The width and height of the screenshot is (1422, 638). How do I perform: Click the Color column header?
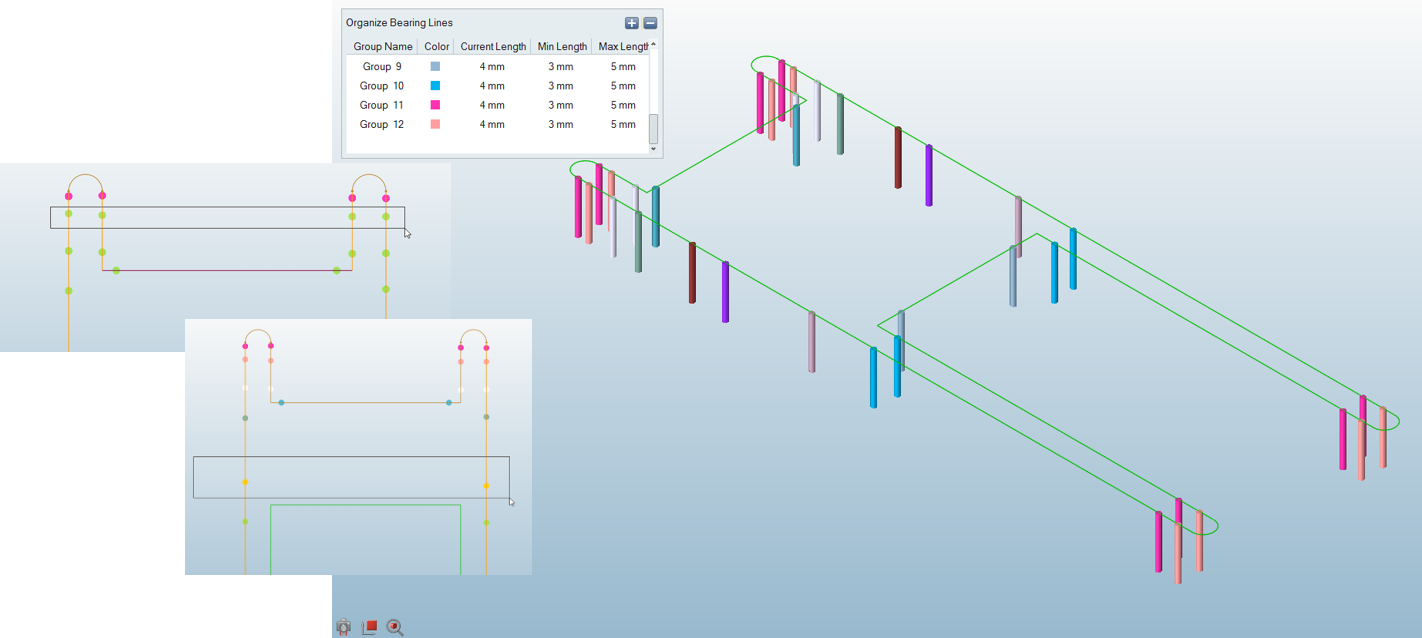pos(437,47)
